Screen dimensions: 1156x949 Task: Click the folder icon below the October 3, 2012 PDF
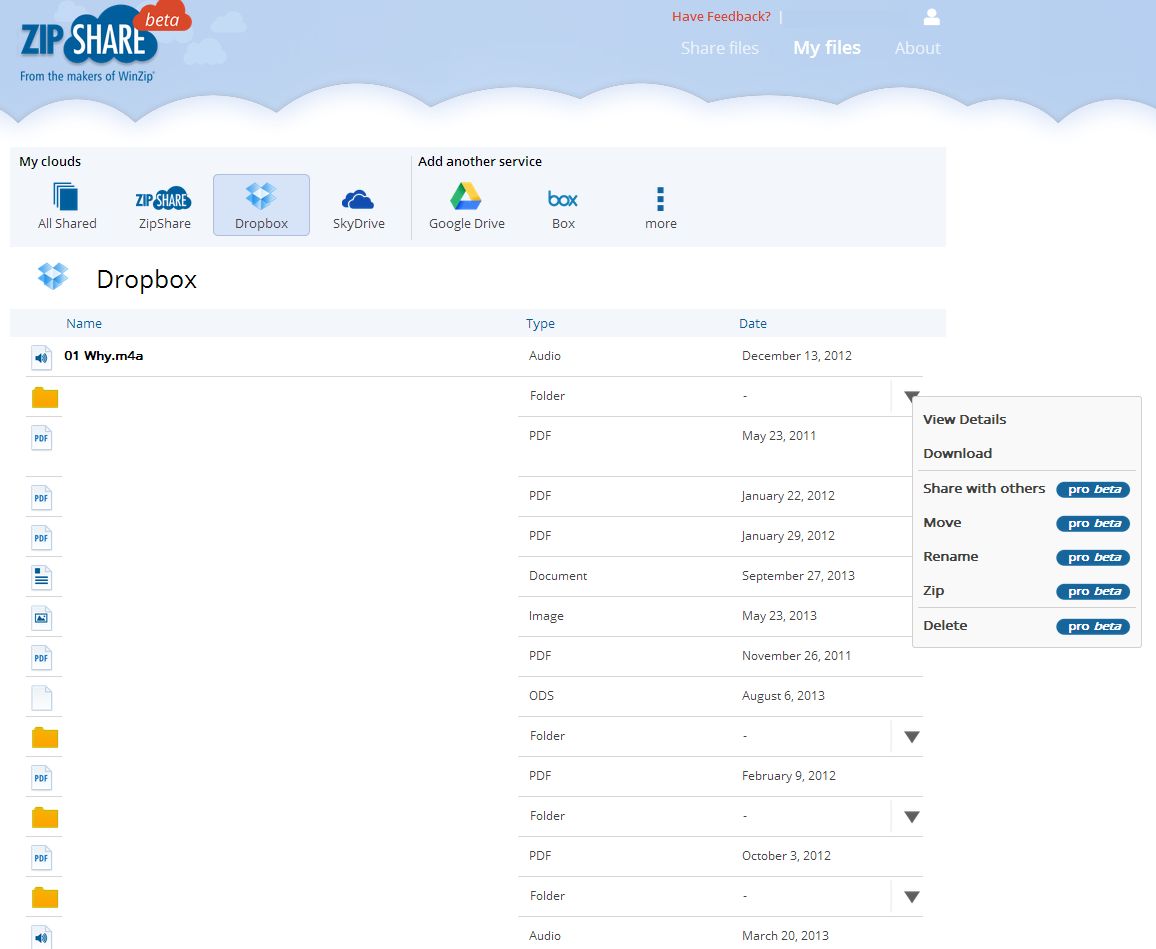[x=45, y=897]
